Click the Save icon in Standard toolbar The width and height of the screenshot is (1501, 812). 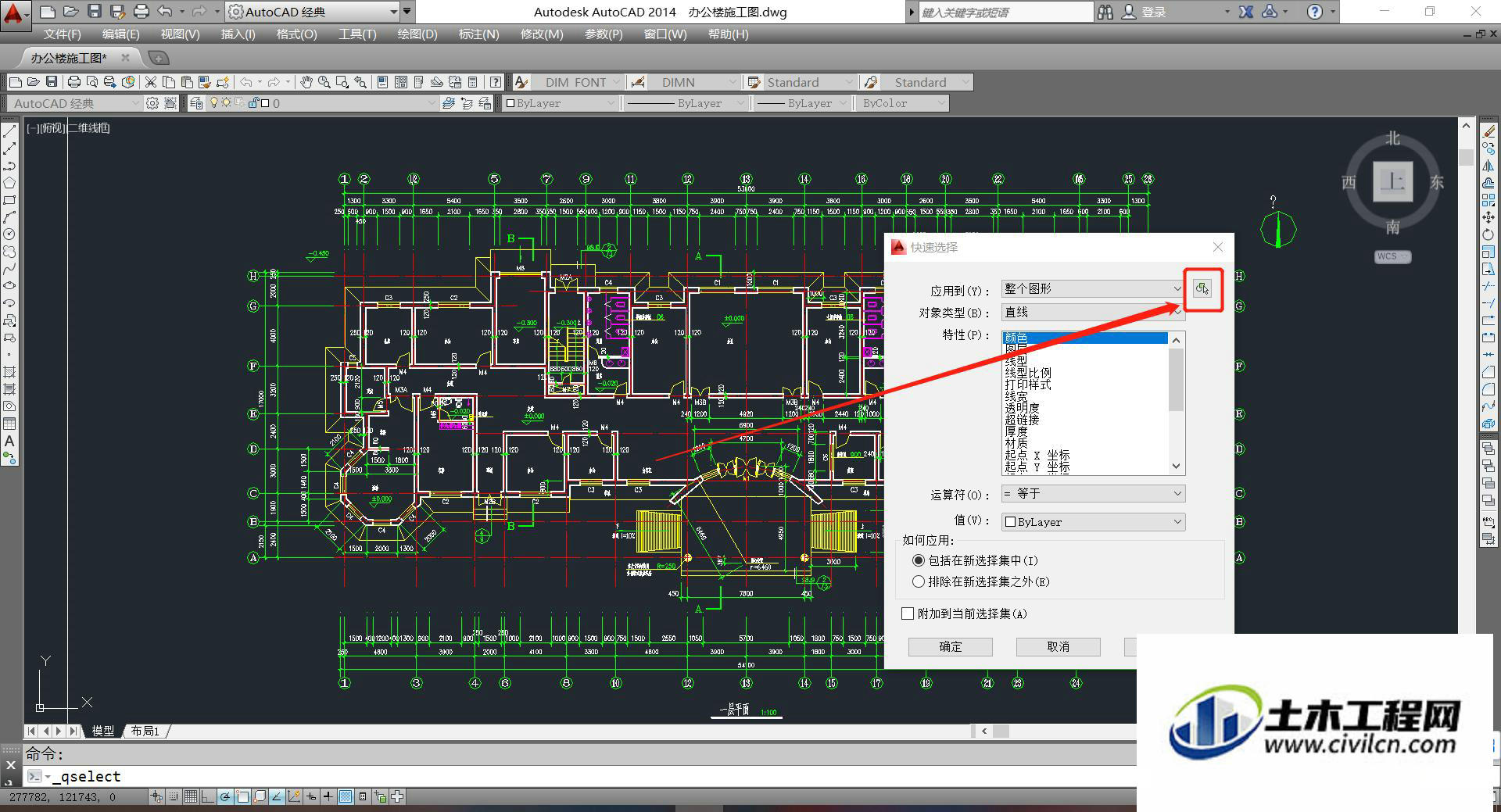point(52,82)
